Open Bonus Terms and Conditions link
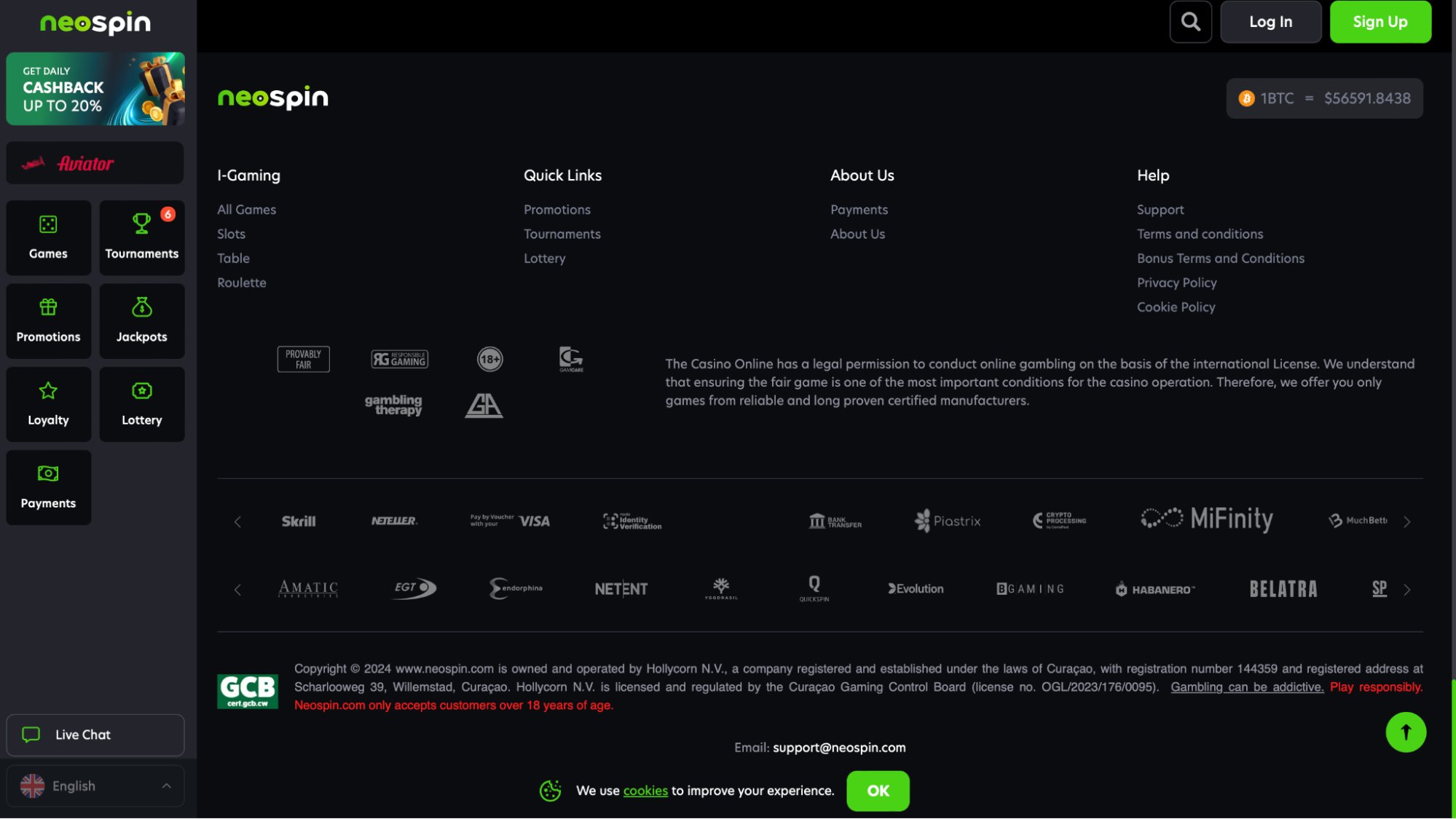The height and width of the screenshot is (819, 1456). 1220,258
